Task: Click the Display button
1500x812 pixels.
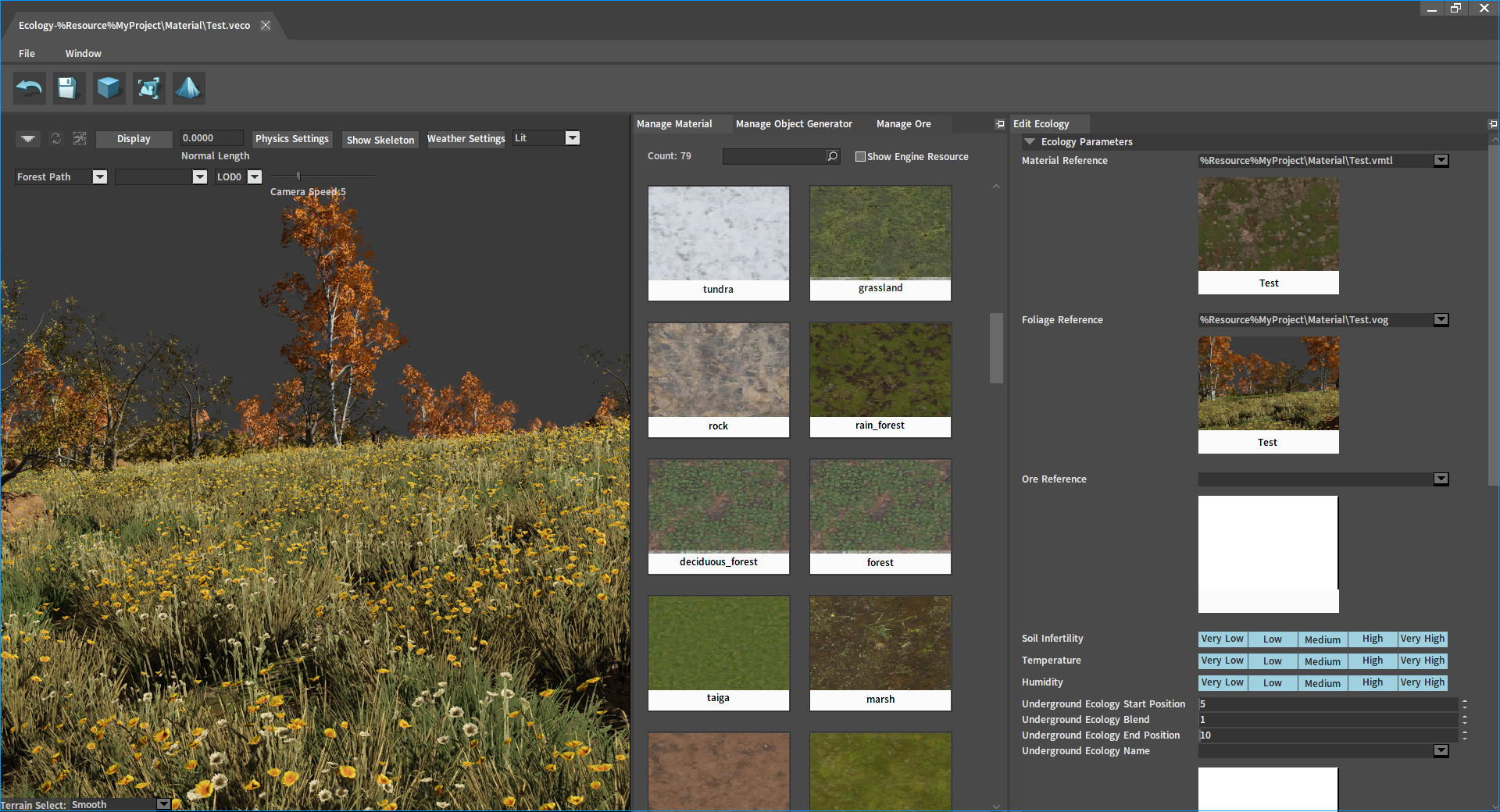Action: (134, 139)
